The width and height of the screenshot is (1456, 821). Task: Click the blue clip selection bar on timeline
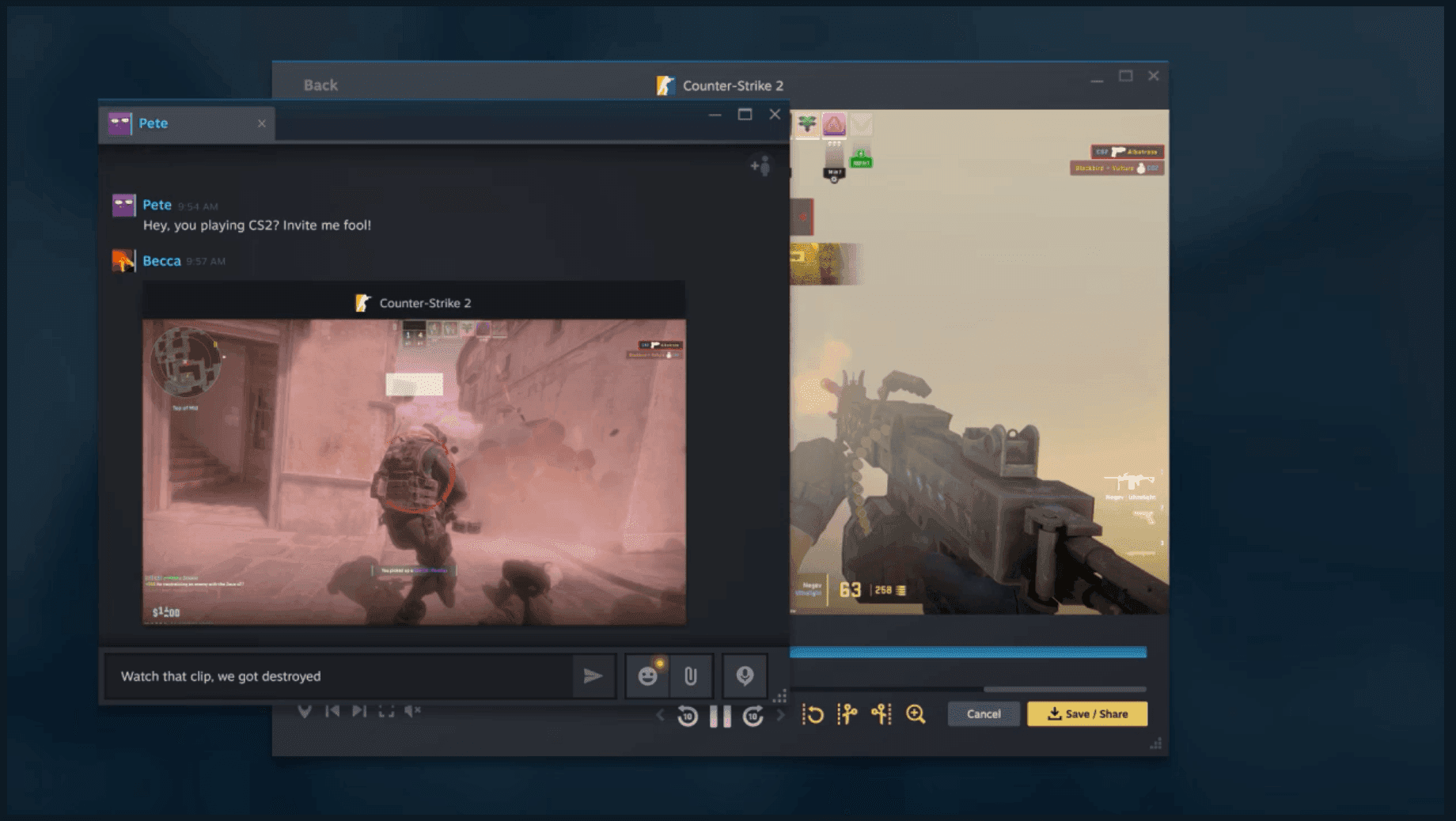968,653
